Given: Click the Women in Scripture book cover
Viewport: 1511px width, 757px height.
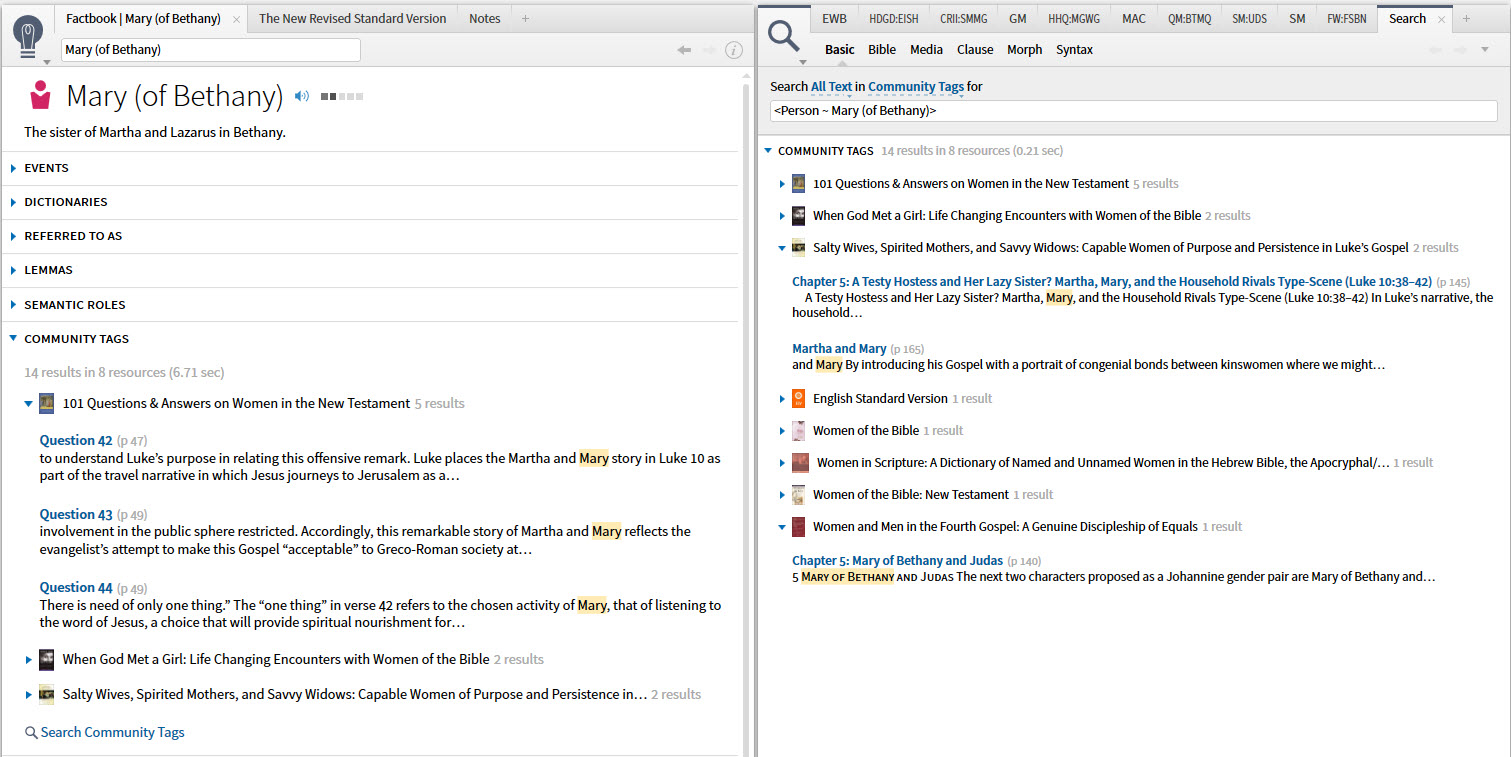Looking at the screenshot, I should [799, 463].
